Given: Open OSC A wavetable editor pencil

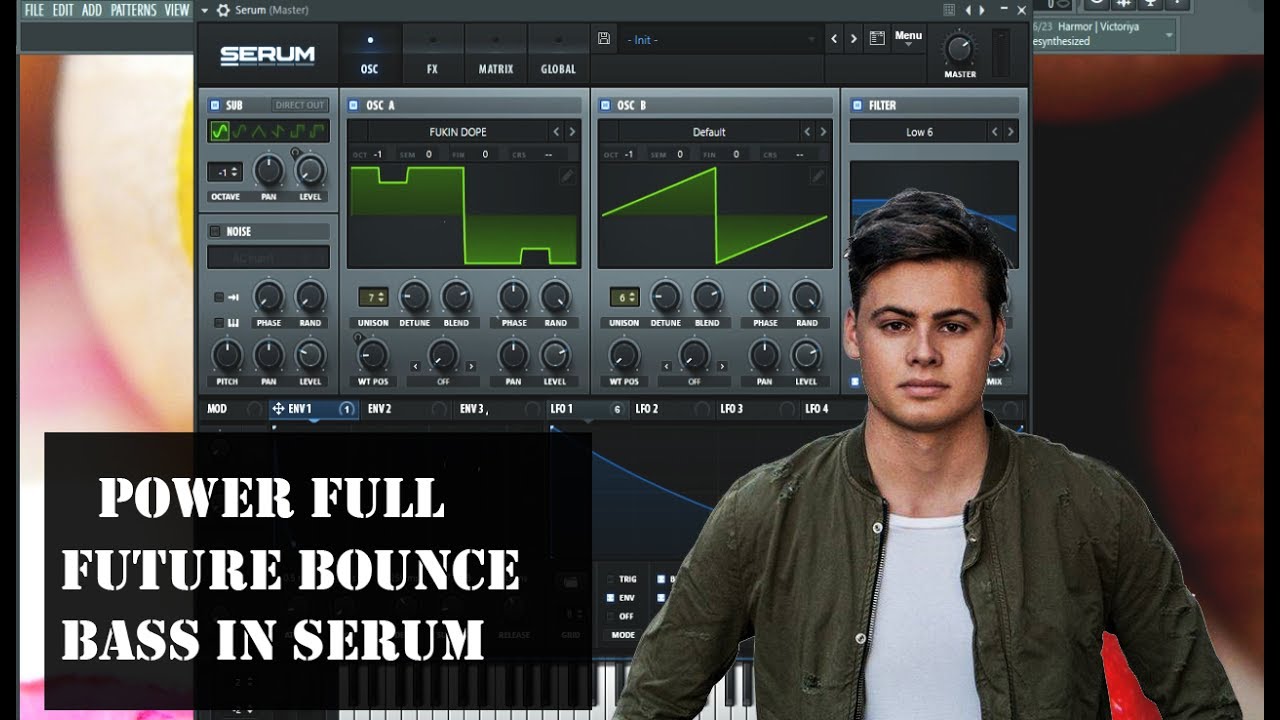Looking at the screenshot, I should 567,176.
